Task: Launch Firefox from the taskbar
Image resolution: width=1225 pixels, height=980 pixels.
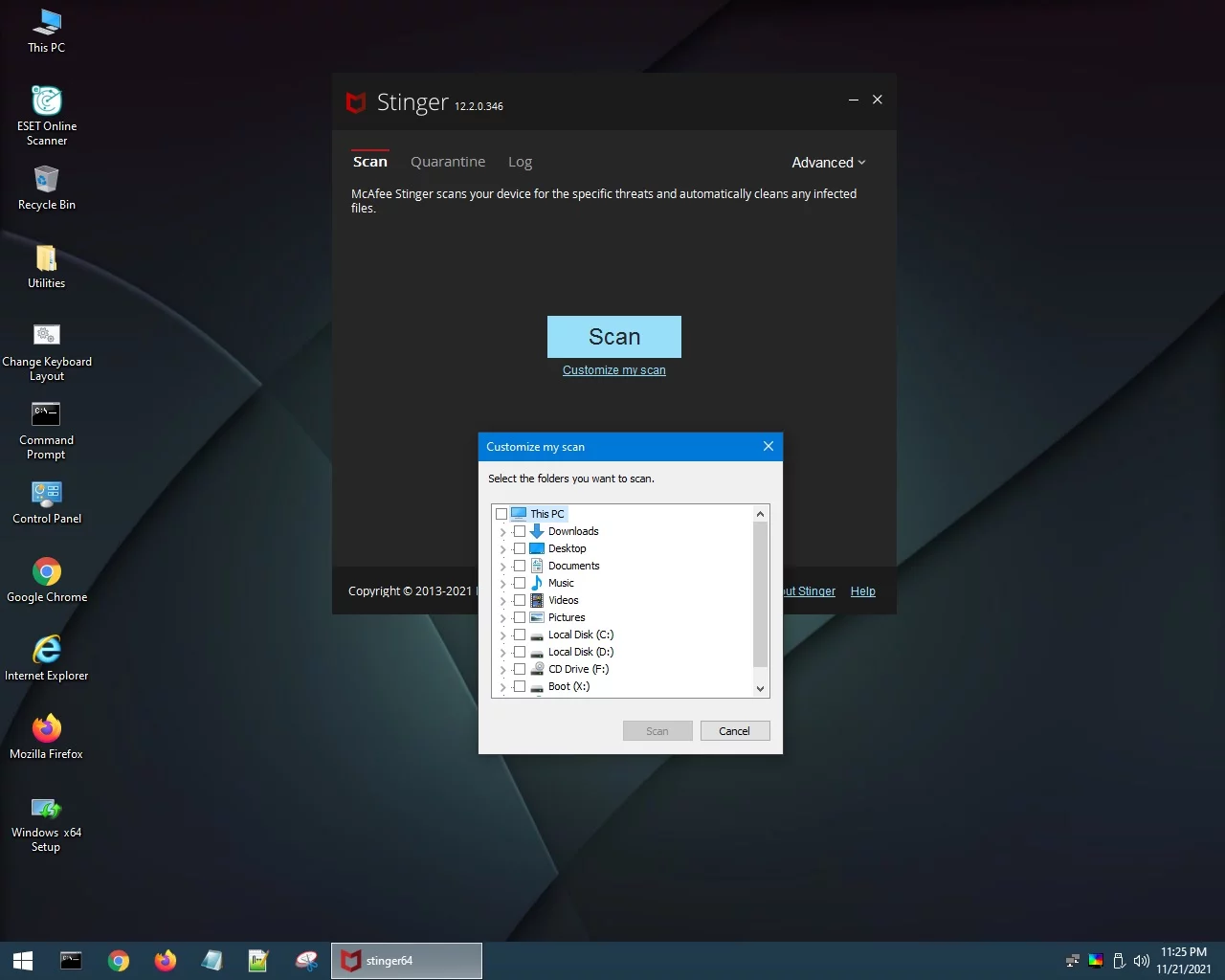Action: (x=166, y=961)
